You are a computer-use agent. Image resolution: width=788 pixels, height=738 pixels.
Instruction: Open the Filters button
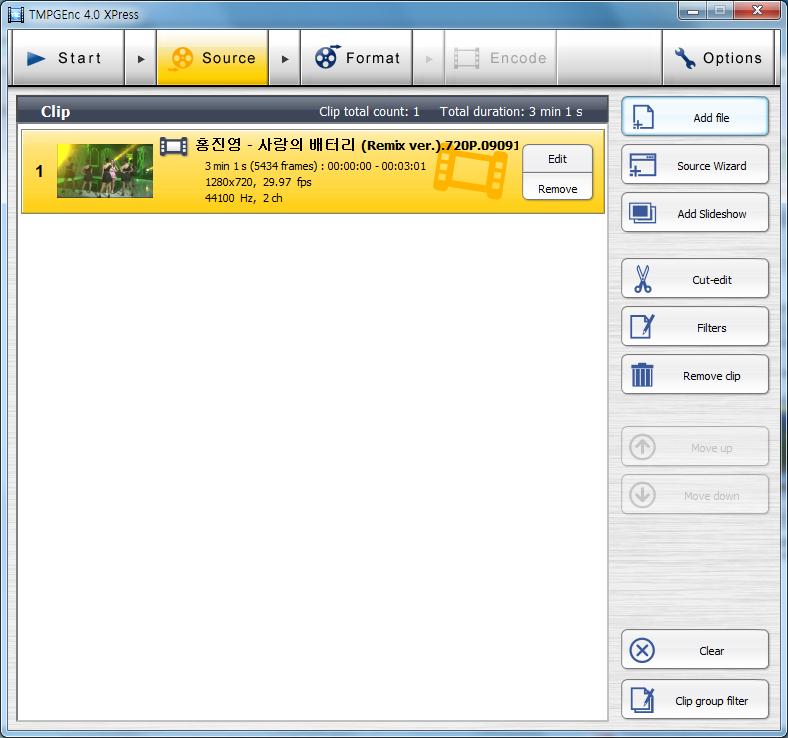click(x=695, y=327)
